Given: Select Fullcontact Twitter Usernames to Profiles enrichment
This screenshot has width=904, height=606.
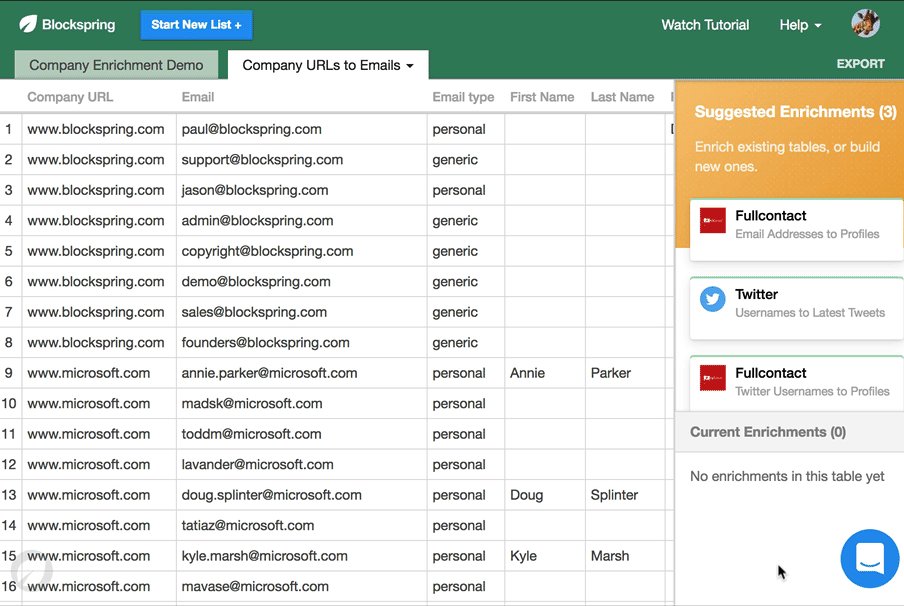Looking at the screenshot, I should (796, 383).
